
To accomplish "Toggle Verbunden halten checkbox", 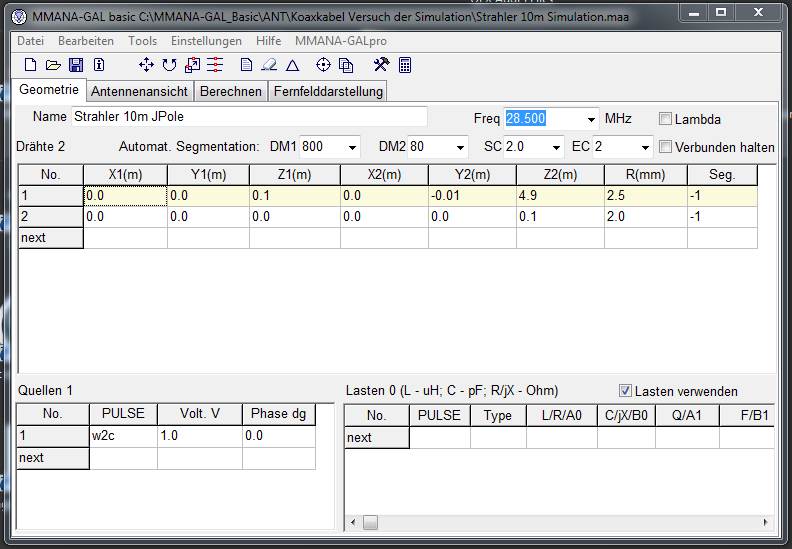I will [x=665, y=147].
